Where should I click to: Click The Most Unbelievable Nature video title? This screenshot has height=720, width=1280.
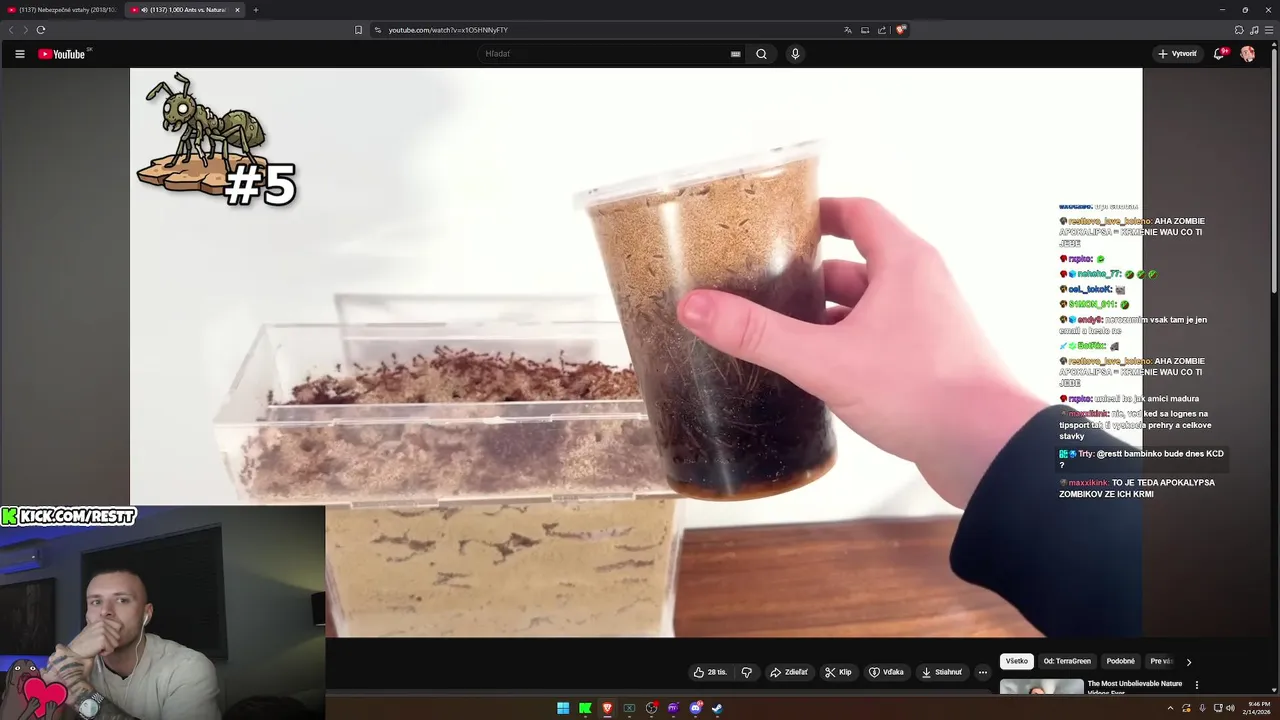point(1135,687)
